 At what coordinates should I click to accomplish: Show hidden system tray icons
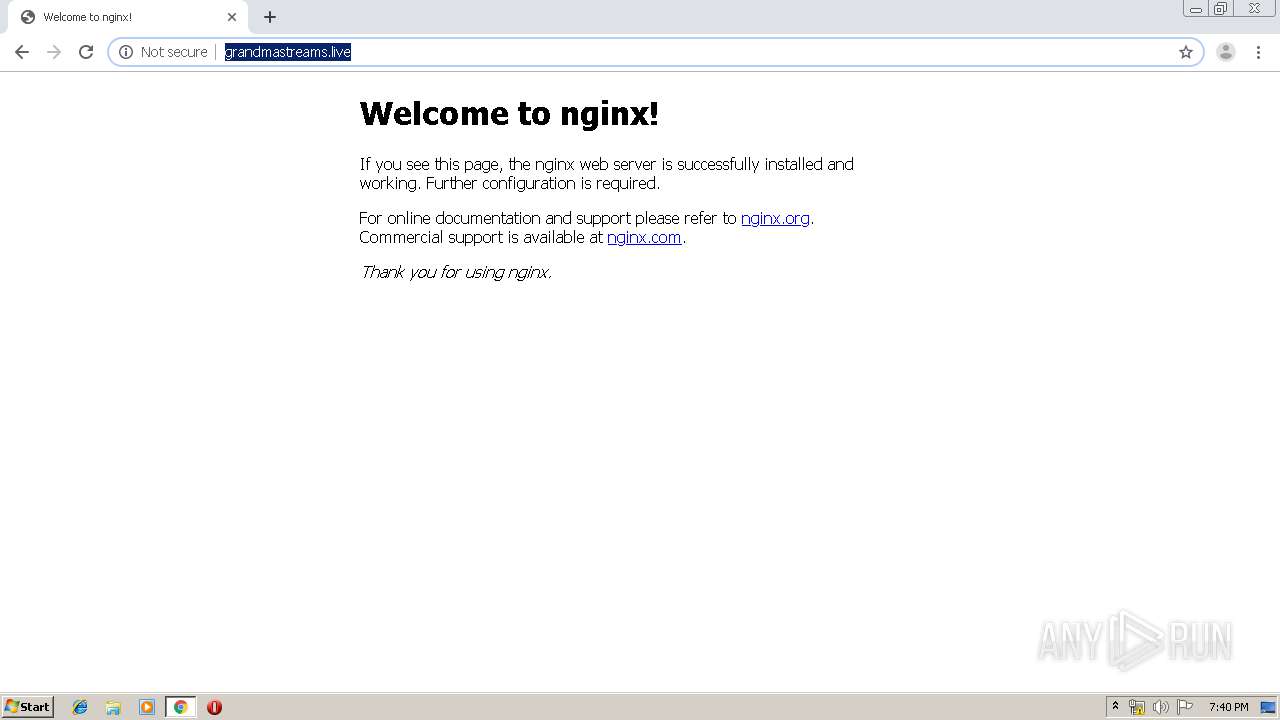1115,707
